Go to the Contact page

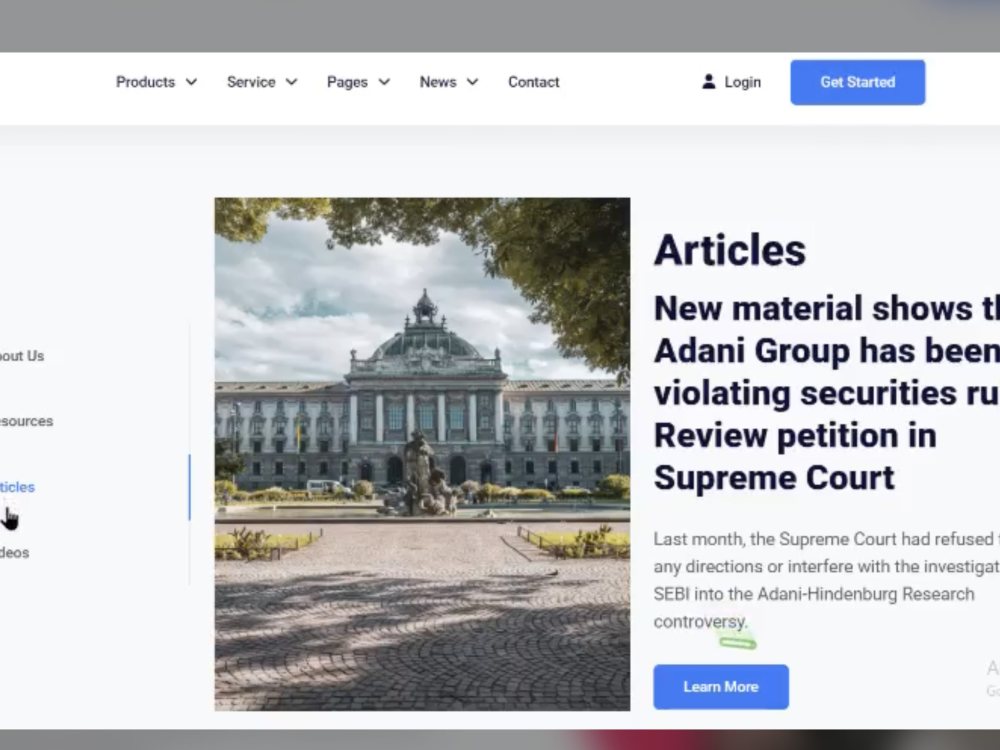coord(534,82)
